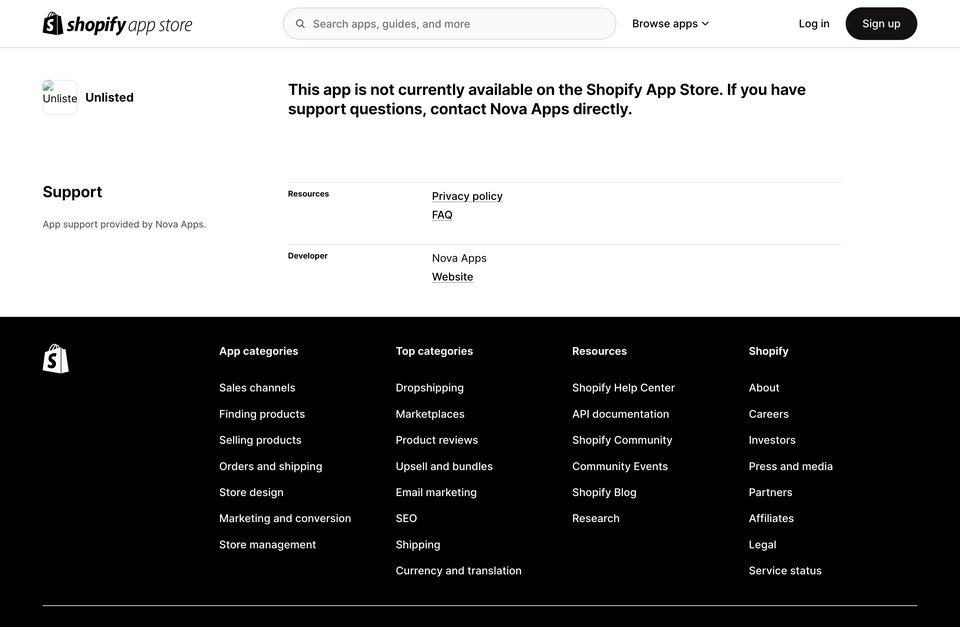Click the Sign up button
This screenshot has height=627, width=960.
(881, 24)
